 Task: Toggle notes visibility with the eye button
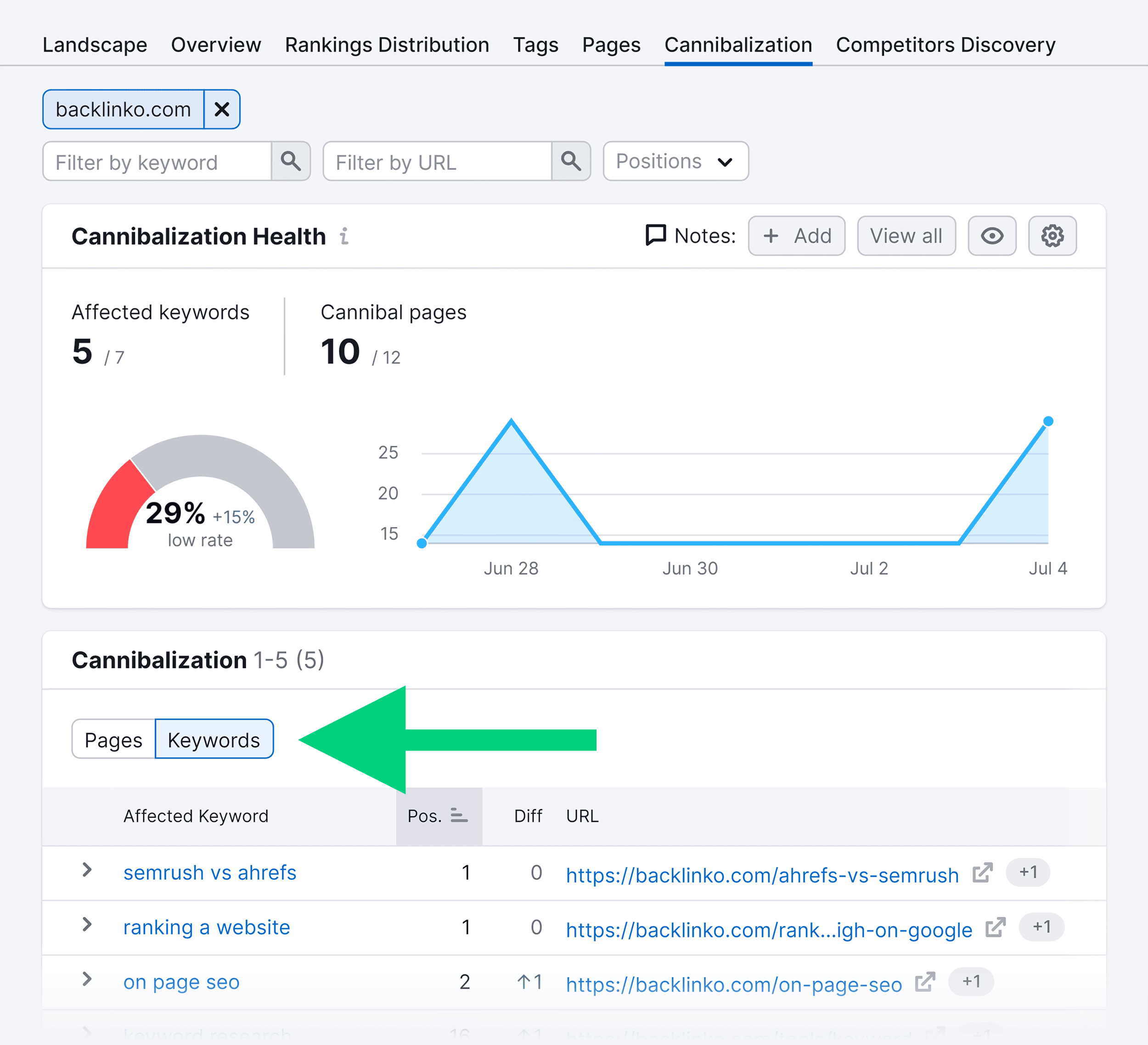tap(992, 236)
